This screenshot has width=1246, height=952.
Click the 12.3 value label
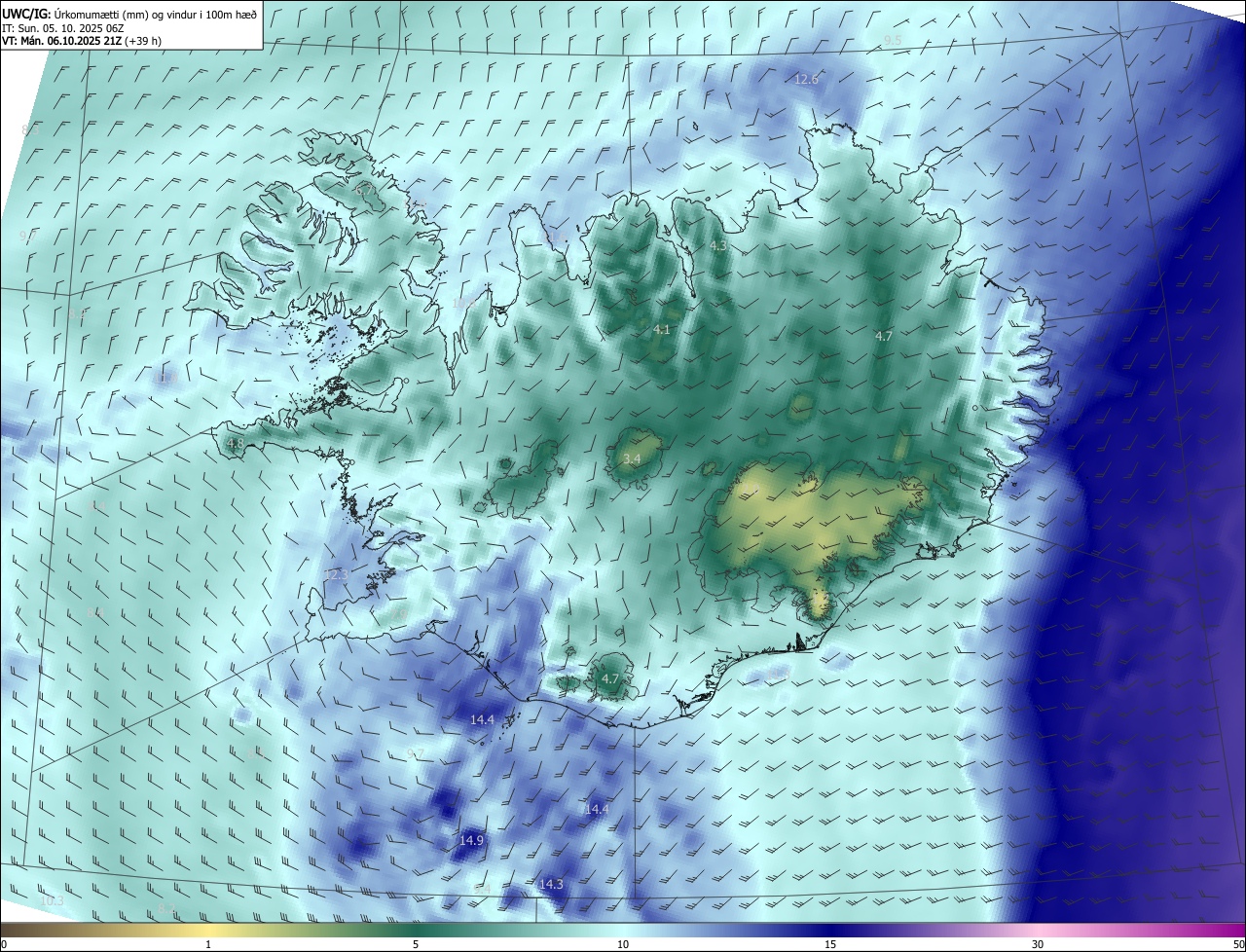point(336,575)
